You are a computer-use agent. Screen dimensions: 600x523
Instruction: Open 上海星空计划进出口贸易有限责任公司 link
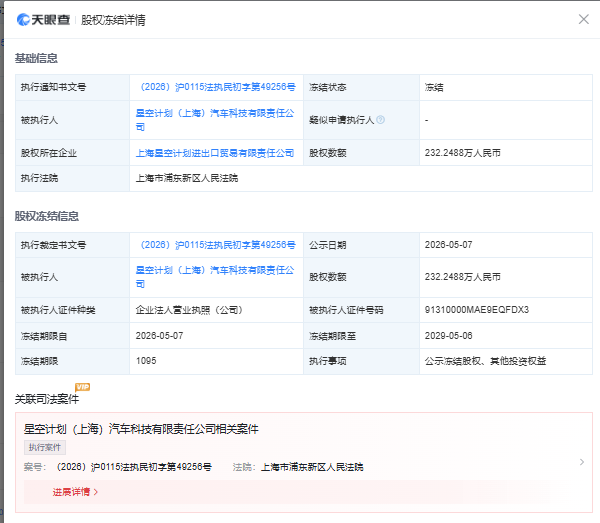(x=215, y=153)
